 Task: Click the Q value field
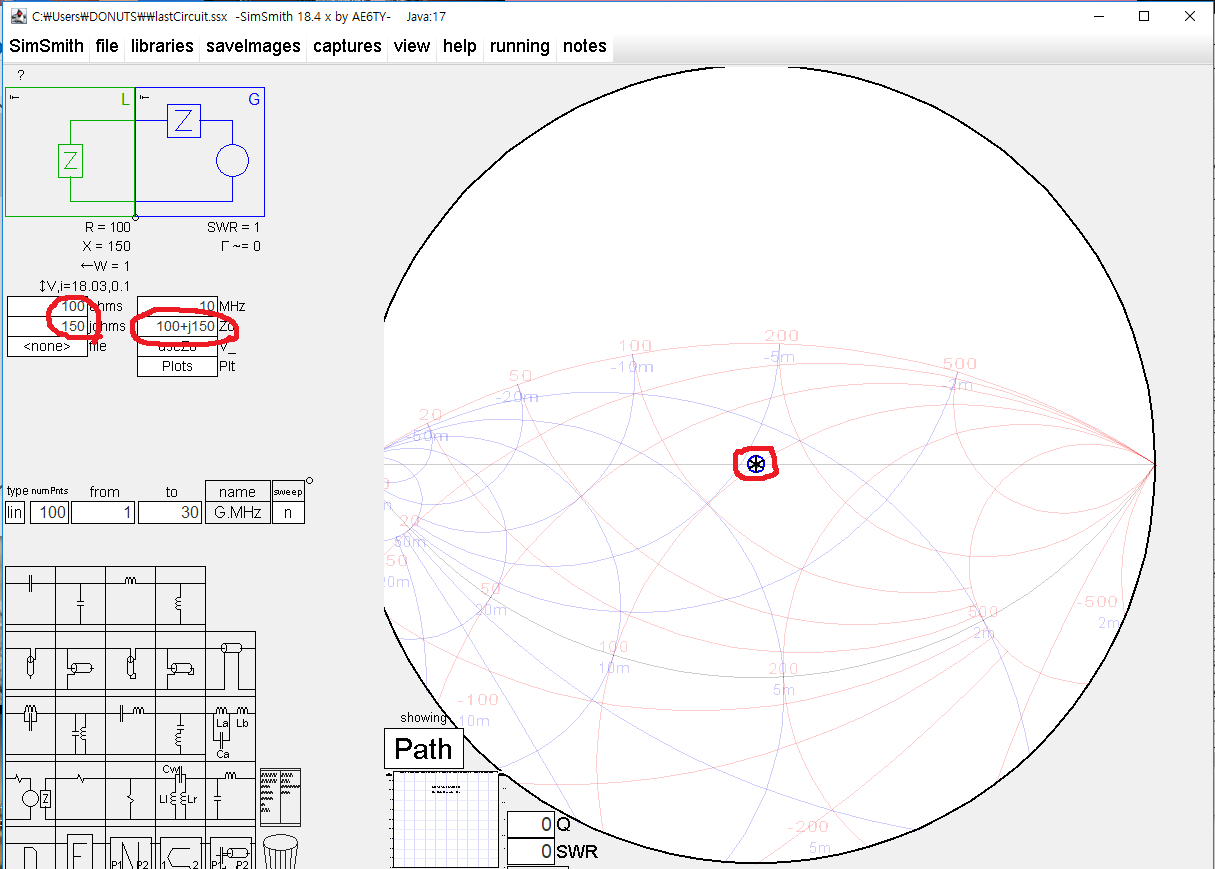[530, 824]
